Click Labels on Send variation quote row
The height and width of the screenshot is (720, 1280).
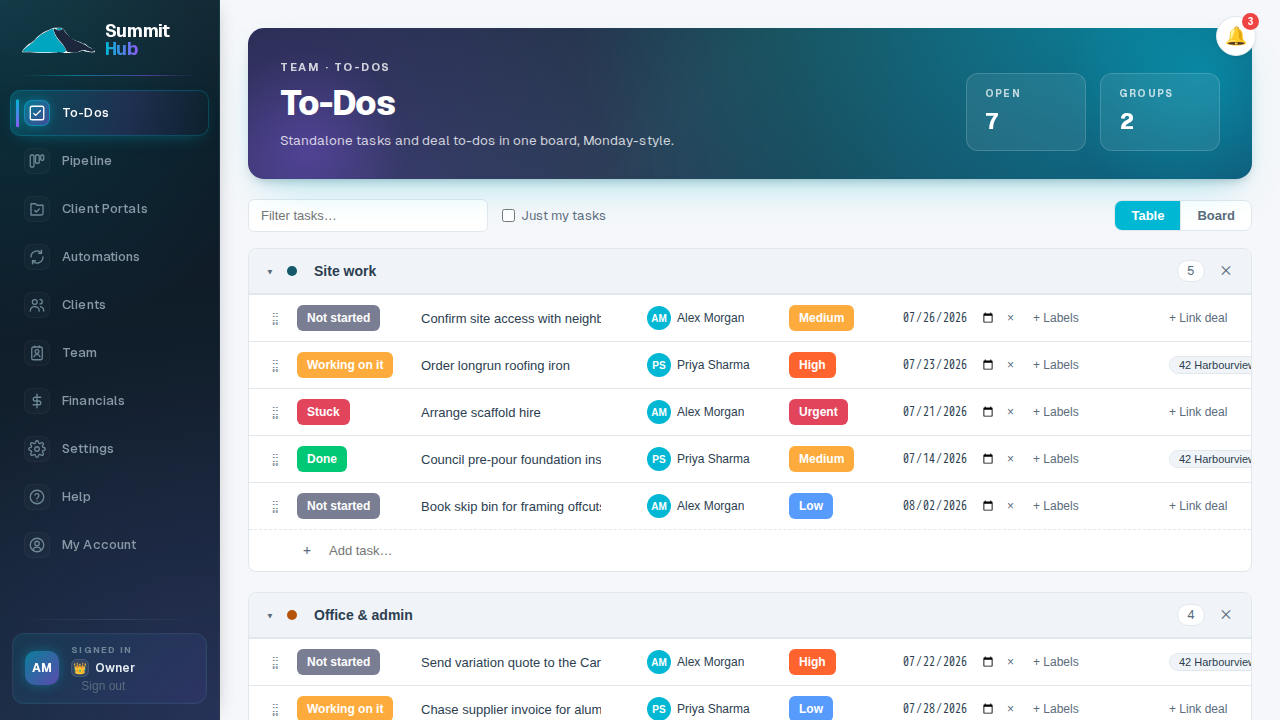[x=1056, y=662]
